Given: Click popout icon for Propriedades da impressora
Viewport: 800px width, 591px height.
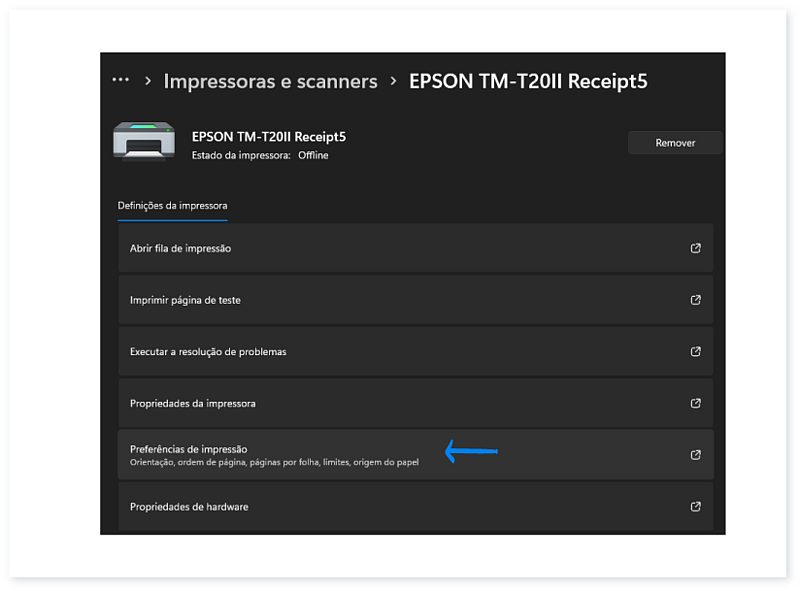Looking at the screenshot, I should (696, 404).
